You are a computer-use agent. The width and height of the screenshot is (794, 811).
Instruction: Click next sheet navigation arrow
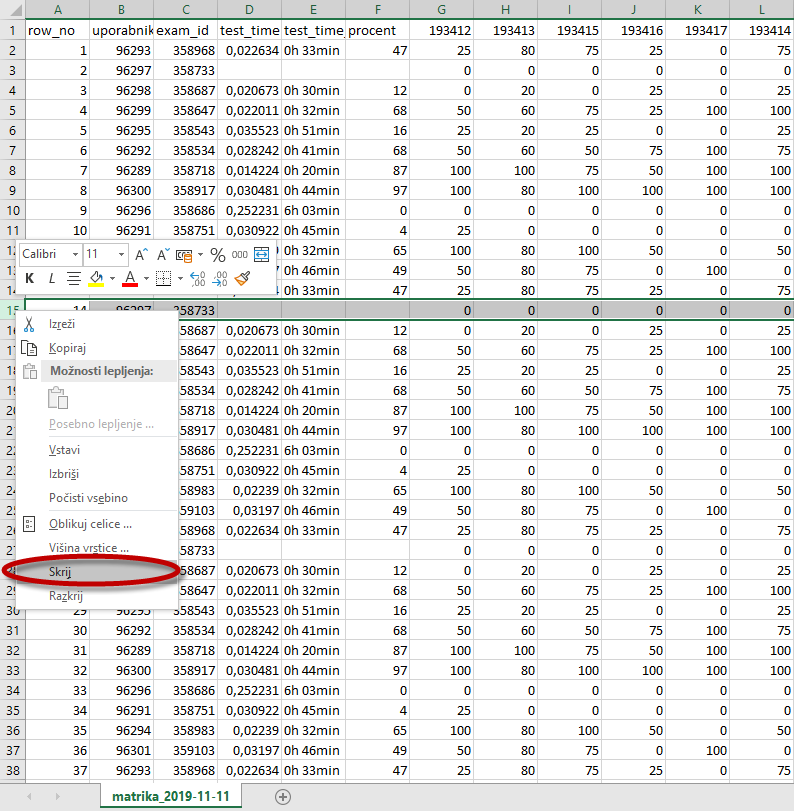coord(57,797)
